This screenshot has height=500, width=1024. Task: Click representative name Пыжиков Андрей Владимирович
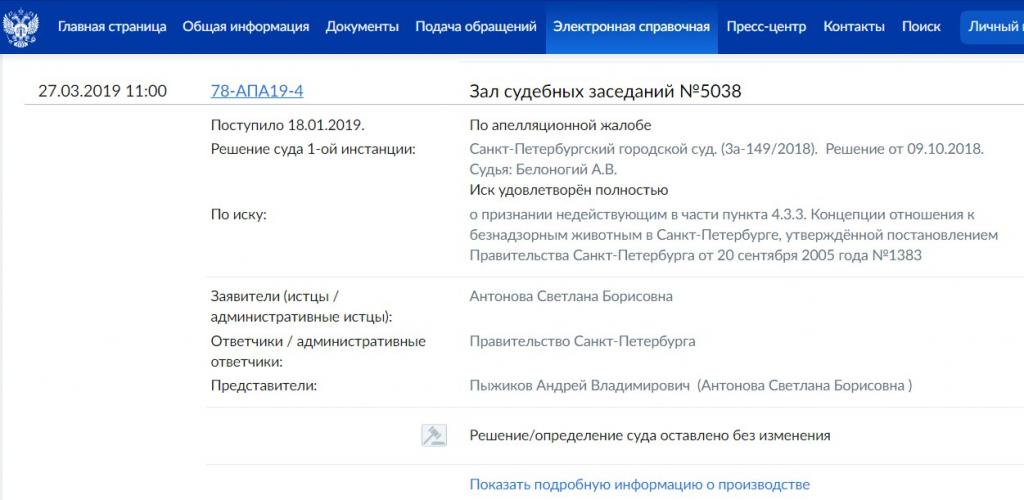580,386
